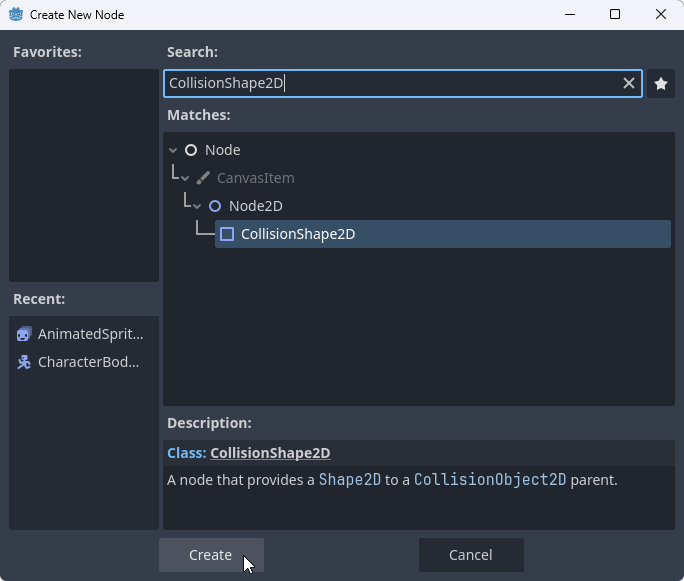The width and height of the screenshot is (684, 581).
Task: Collapse the Node2D tree branch
Action: tap(198, 206)
